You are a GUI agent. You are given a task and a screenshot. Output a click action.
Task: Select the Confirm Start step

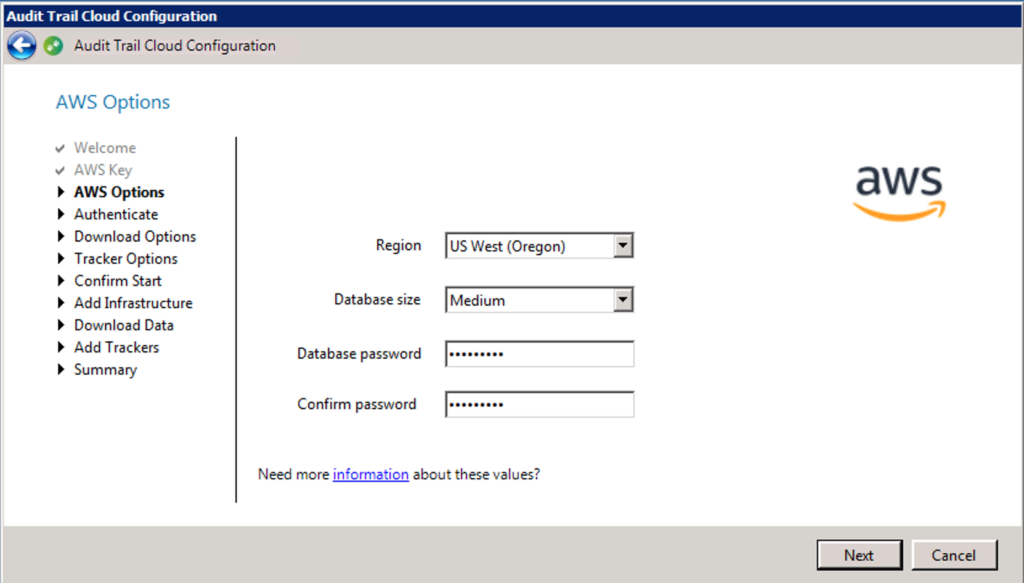[x=118, y=281]
